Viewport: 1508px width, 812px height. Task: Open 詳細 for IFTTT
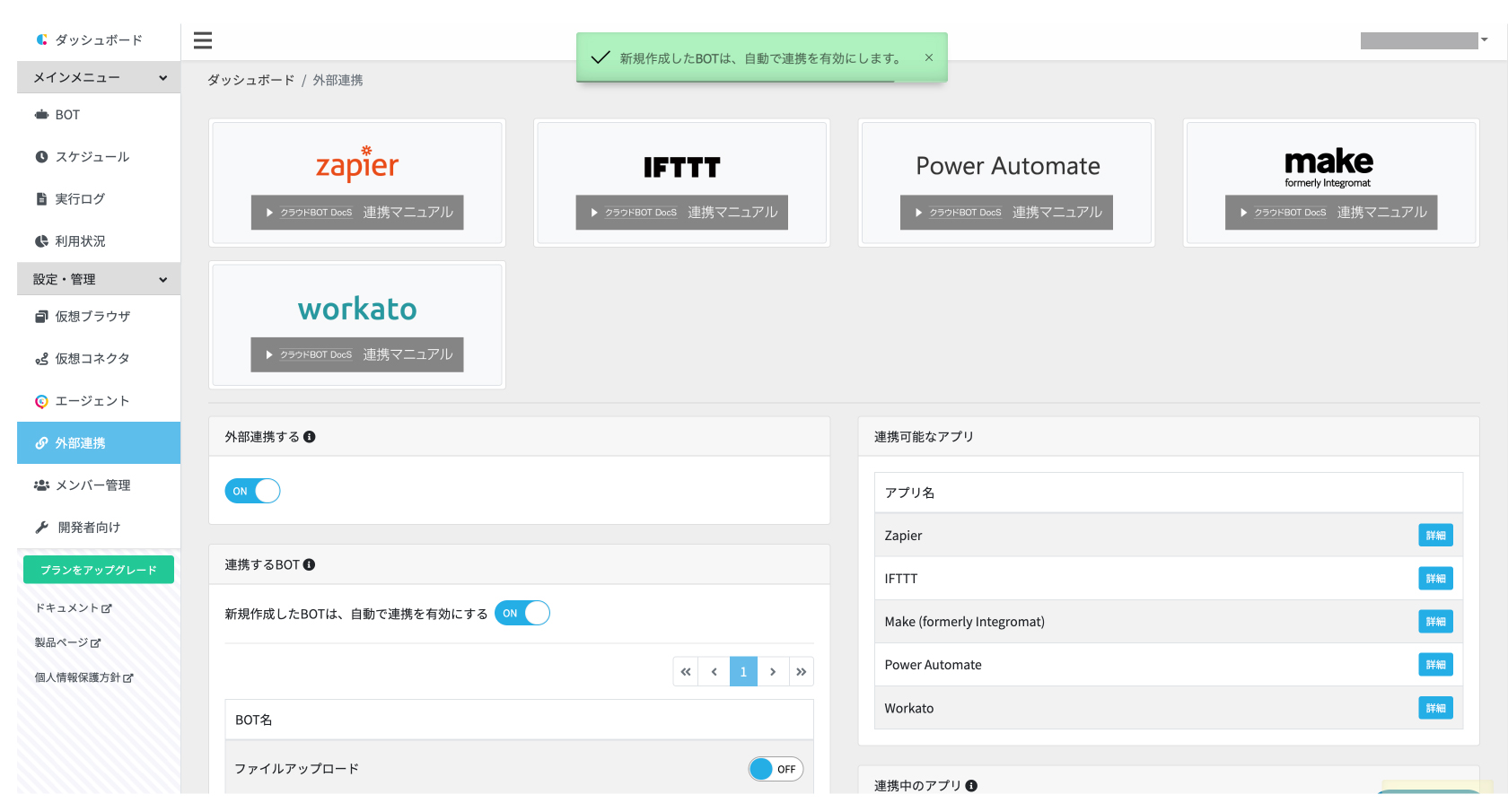click(x=1436, y=579)
